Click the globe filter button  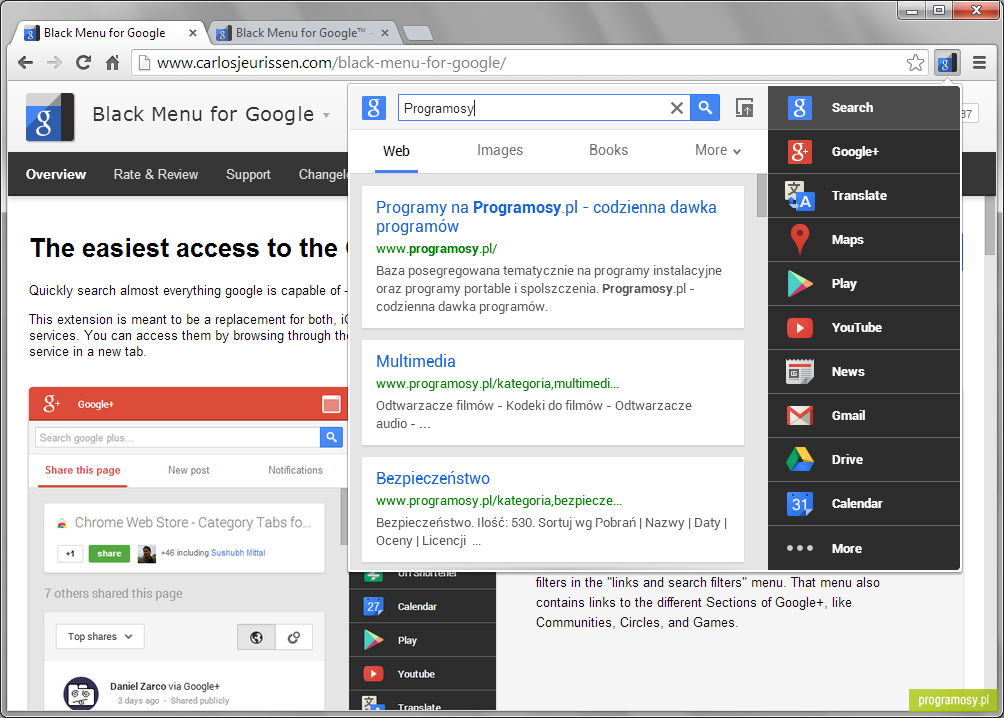pos(256,637)
